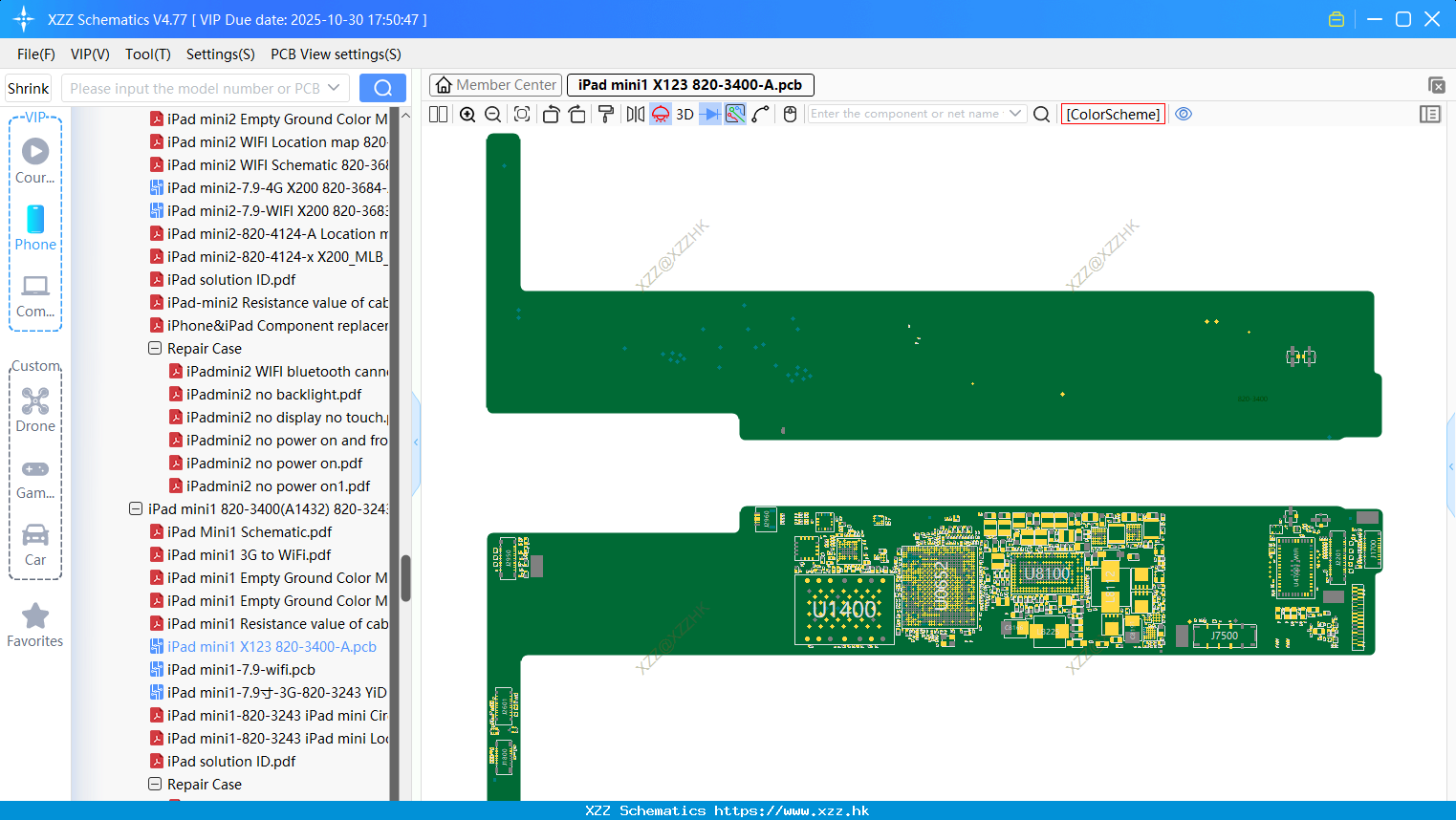This screenshot has width=1456, height=820.
Task: Rotate the board counterclockwise
Action: tap(551, 115)
